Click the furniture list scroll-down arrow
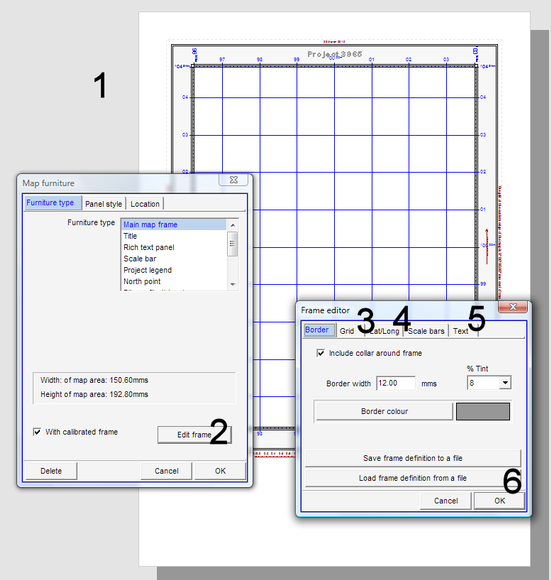 (233, 284)
